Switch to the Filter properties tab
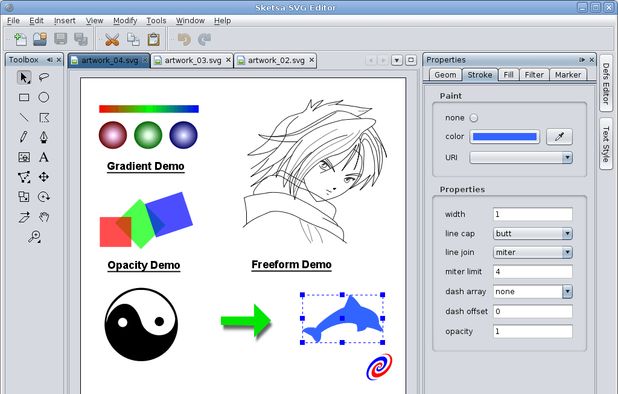 click(534, 75)
